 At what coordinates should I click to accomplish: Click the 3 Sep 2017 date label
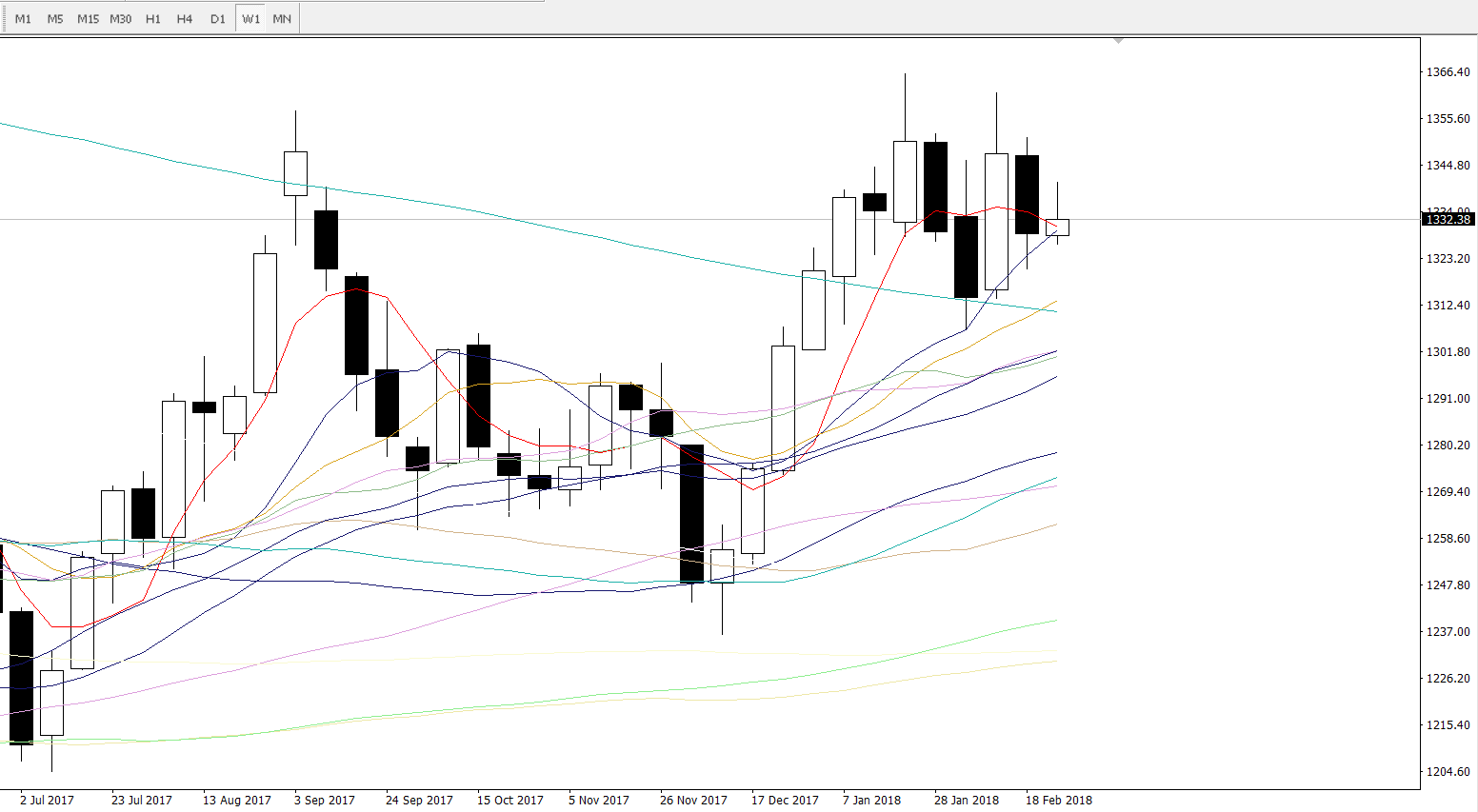click(324, 800)
